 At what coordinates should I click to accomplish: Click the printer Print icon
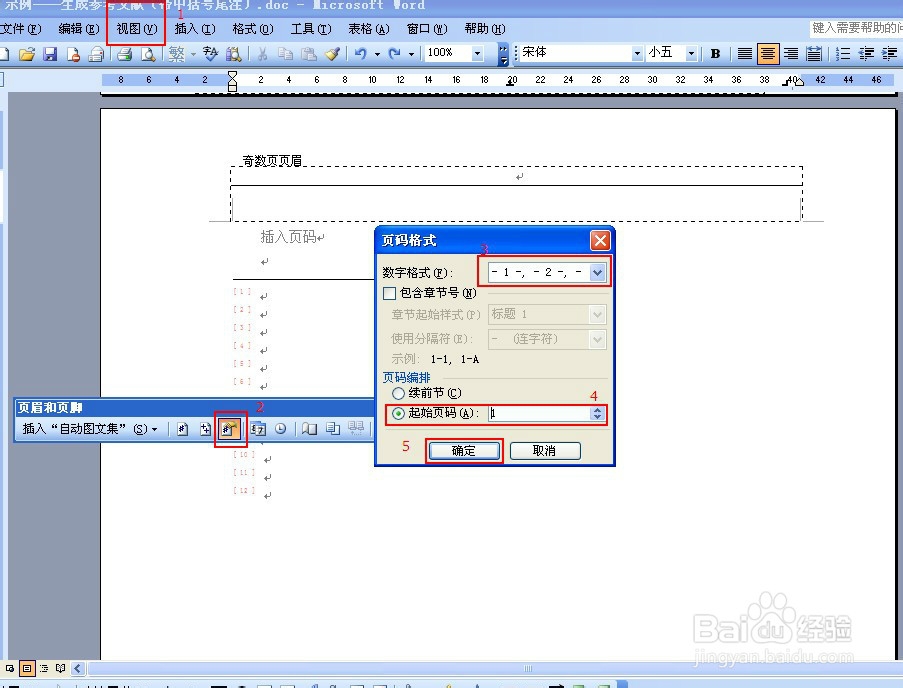coord(124,54)
